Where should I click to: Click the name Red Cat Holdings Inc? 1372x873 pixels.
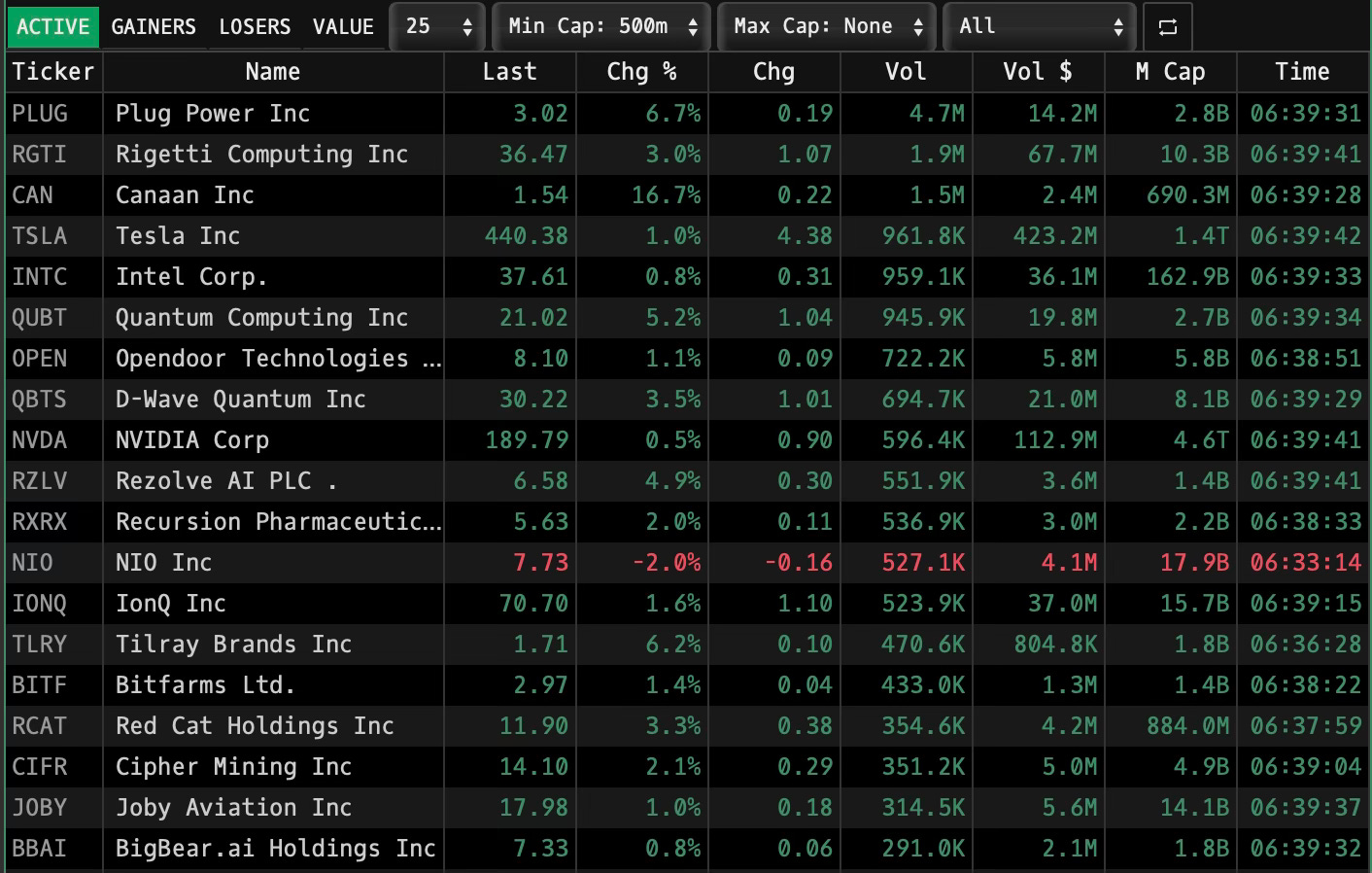pyautogui.click(x=255, y=726)
